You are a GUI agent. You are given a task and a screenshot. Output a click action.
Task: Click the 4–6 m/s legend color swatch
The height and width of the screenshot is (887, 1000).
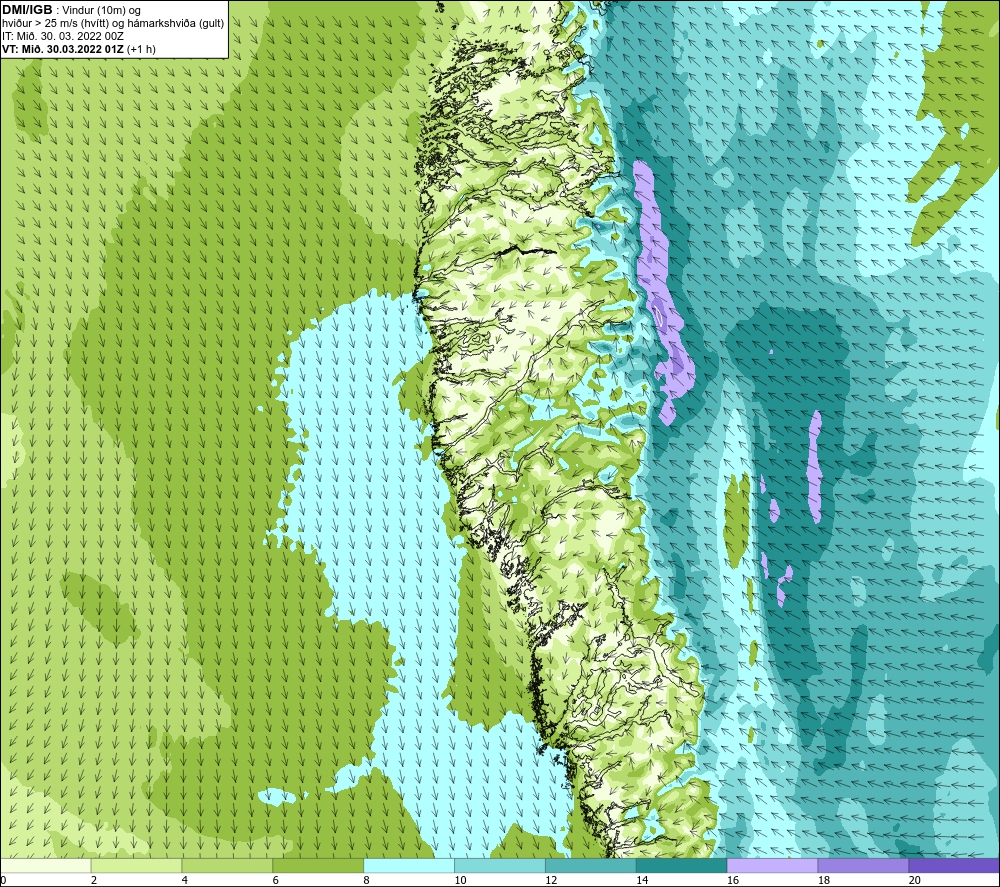point(227,866)
